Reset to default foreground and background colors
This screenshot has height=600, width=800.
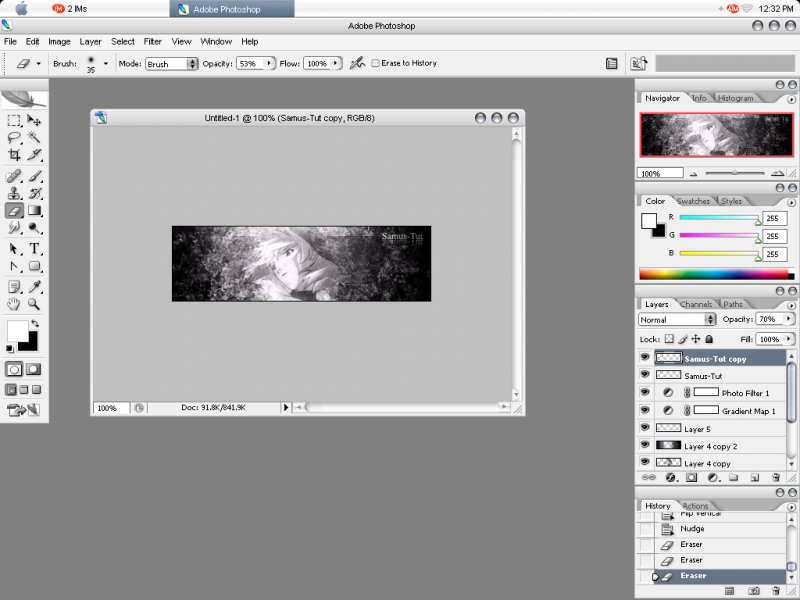click(x=10, y=348)
